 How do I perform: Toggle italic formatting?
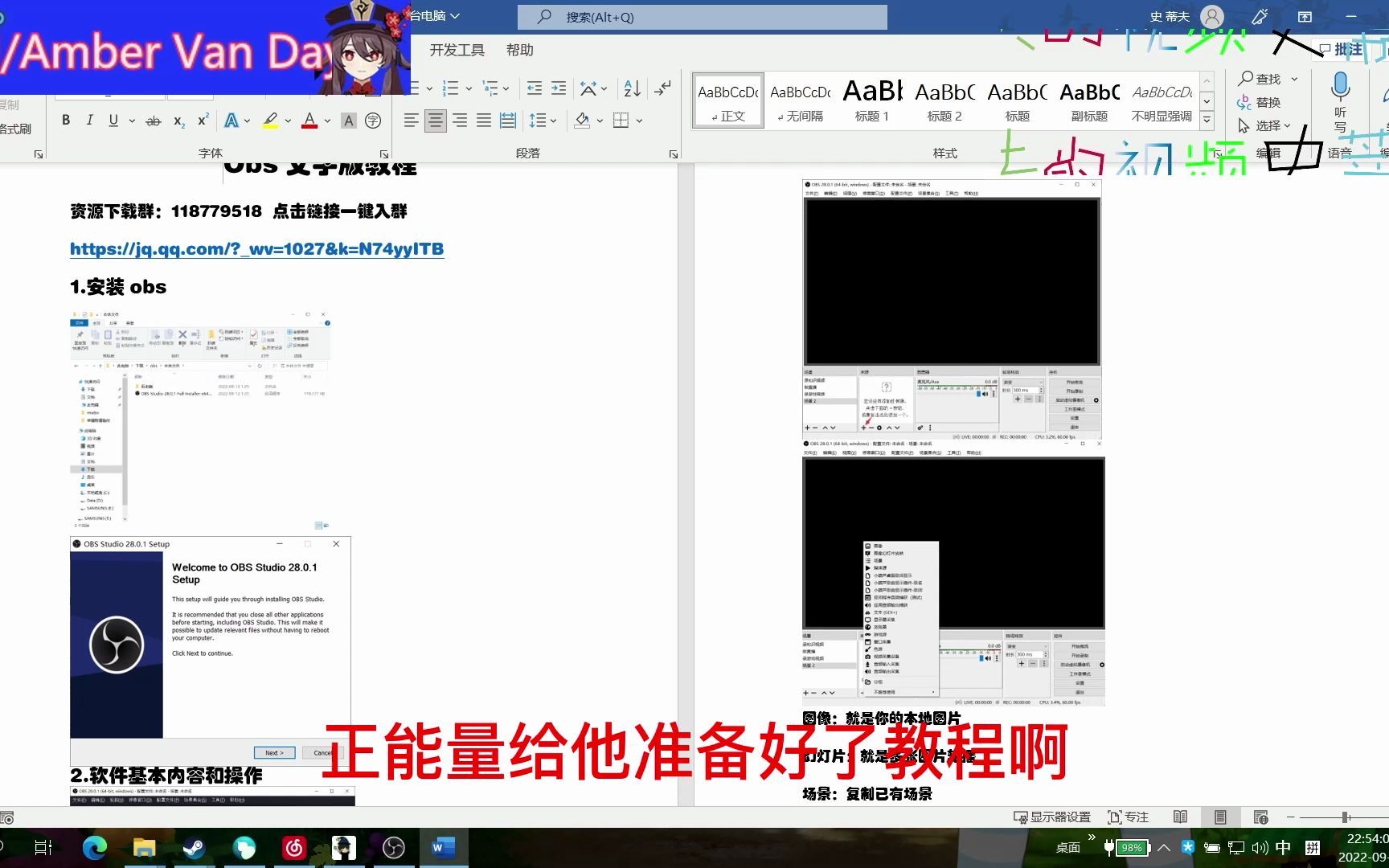point(89,120)
